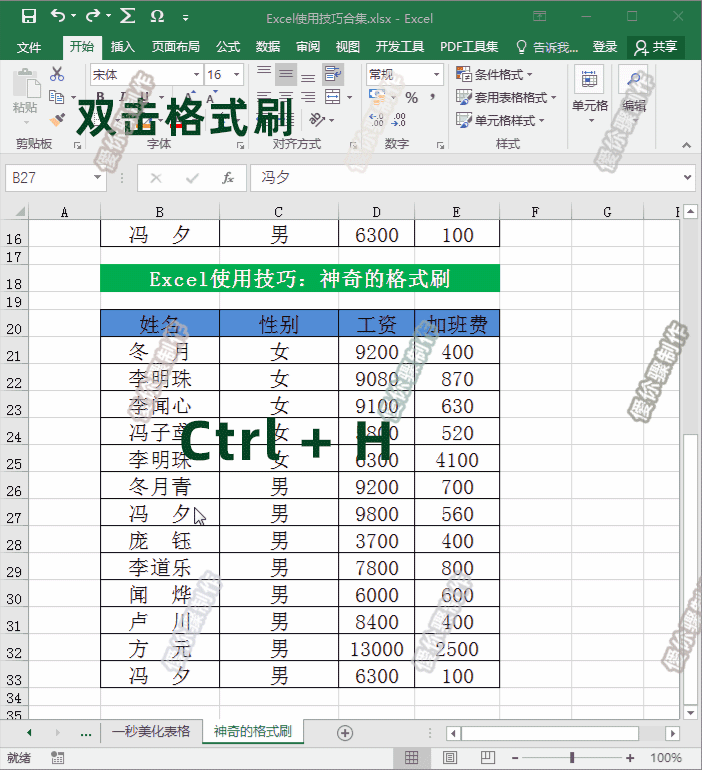702x770 pixels.
Task: Click the 100% zoom level
Action: coord(666,758)
